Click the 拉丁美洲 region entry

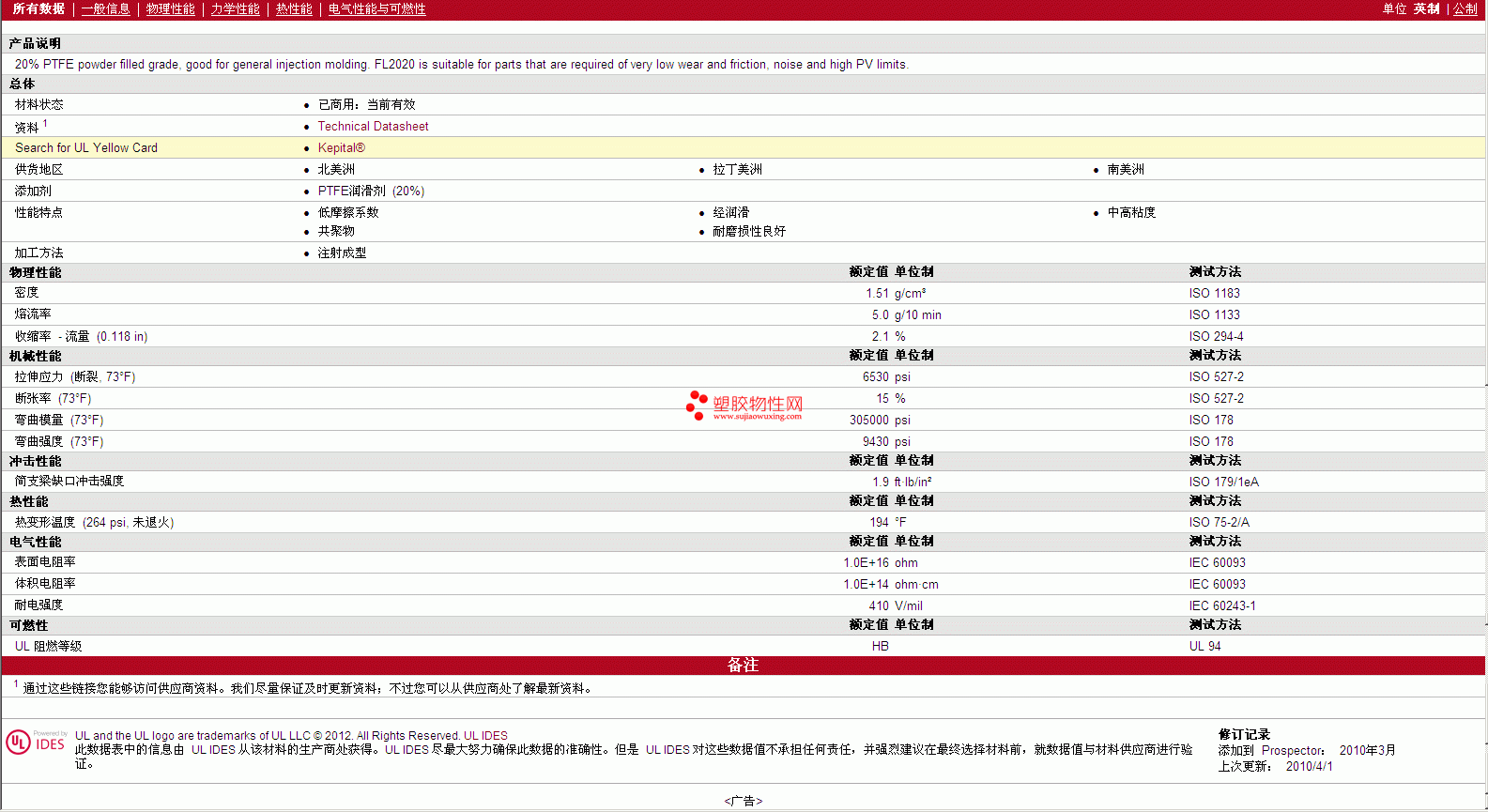click(x=737, y=170)
